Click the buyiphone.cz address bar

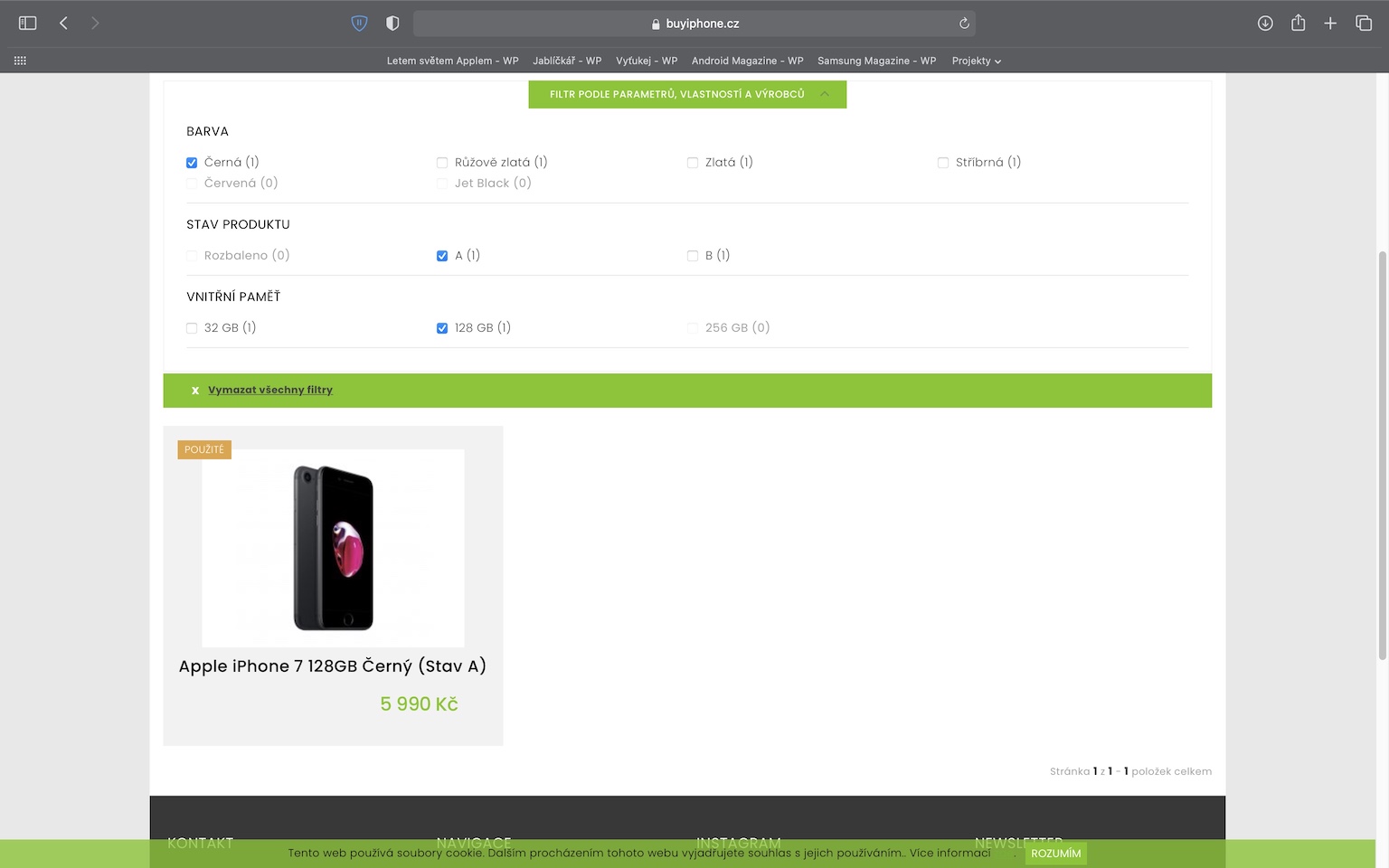click(x=694, y=24)
